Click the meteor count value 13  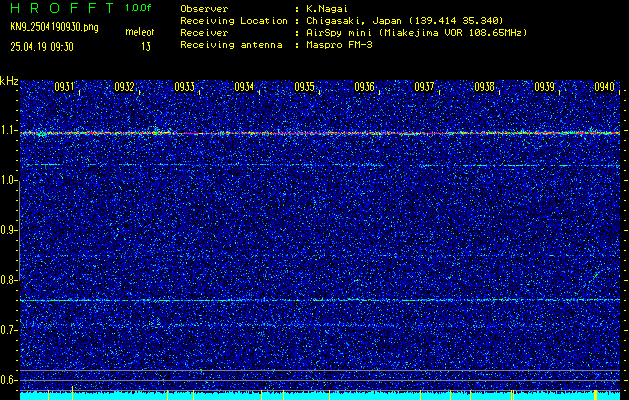pos(146,47)
